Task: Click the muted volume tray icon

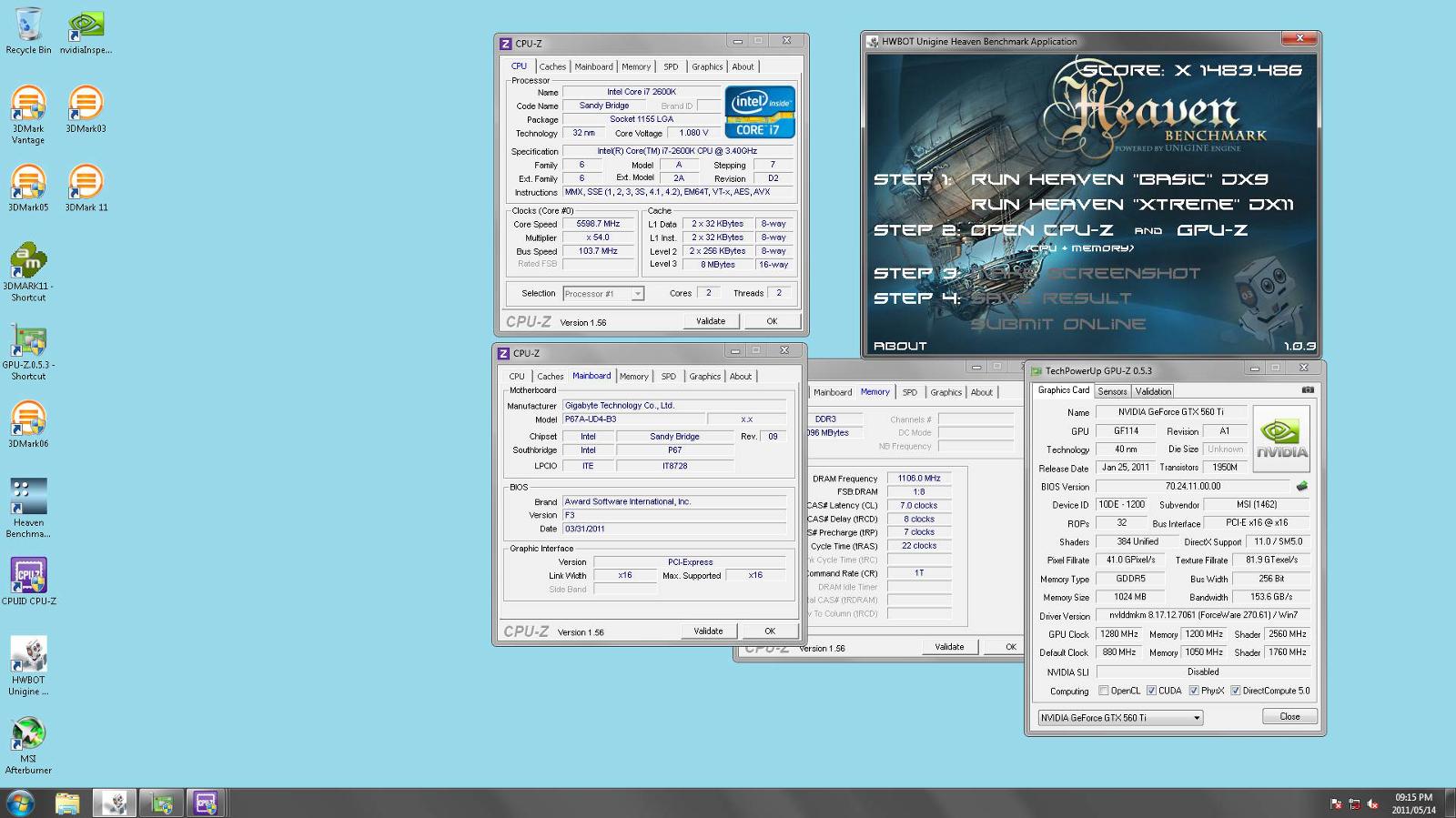Action: click(1372, 803)
